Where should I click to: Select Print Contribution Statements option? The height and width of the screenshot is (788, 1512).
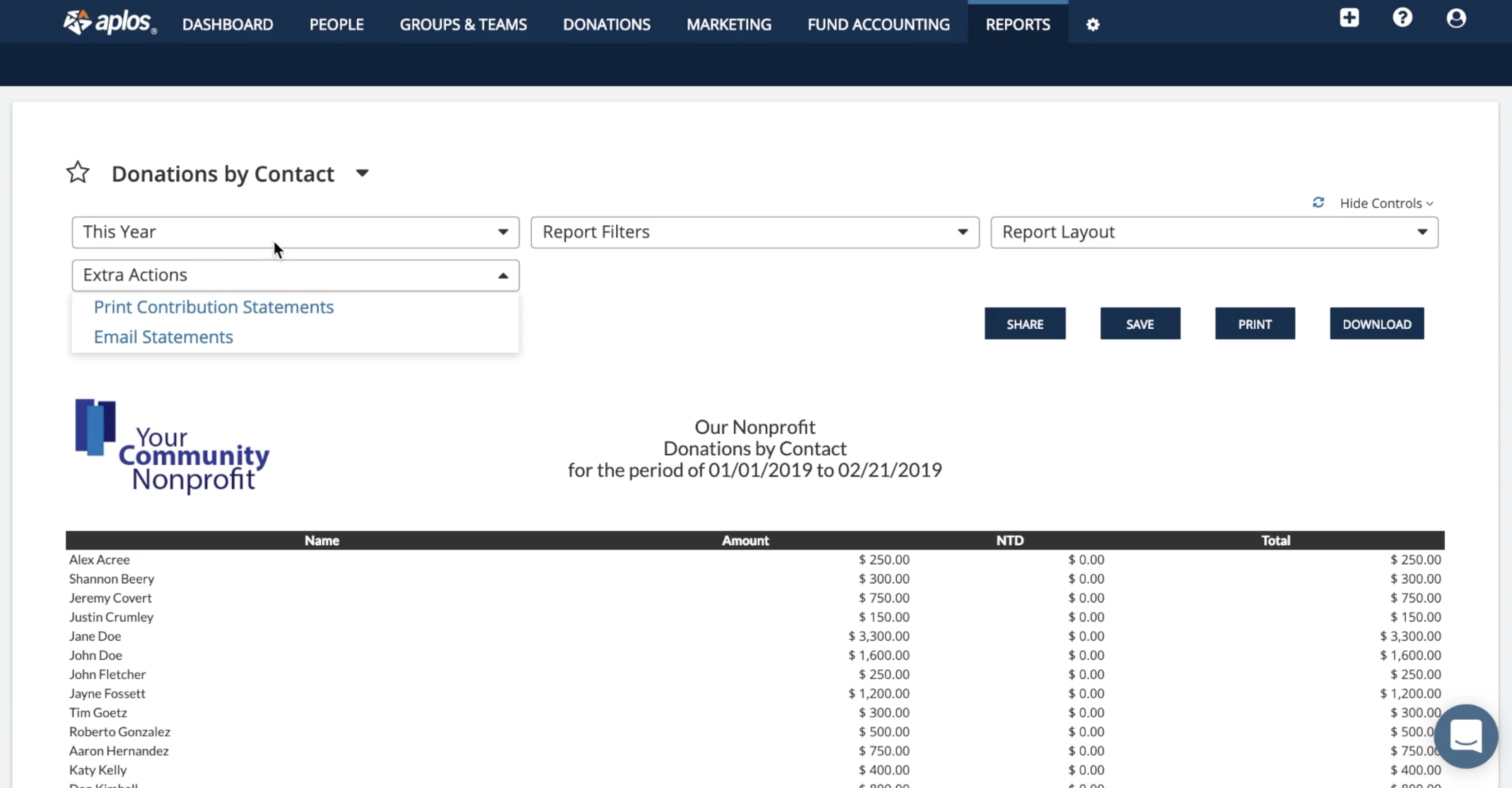click(214, 306)
